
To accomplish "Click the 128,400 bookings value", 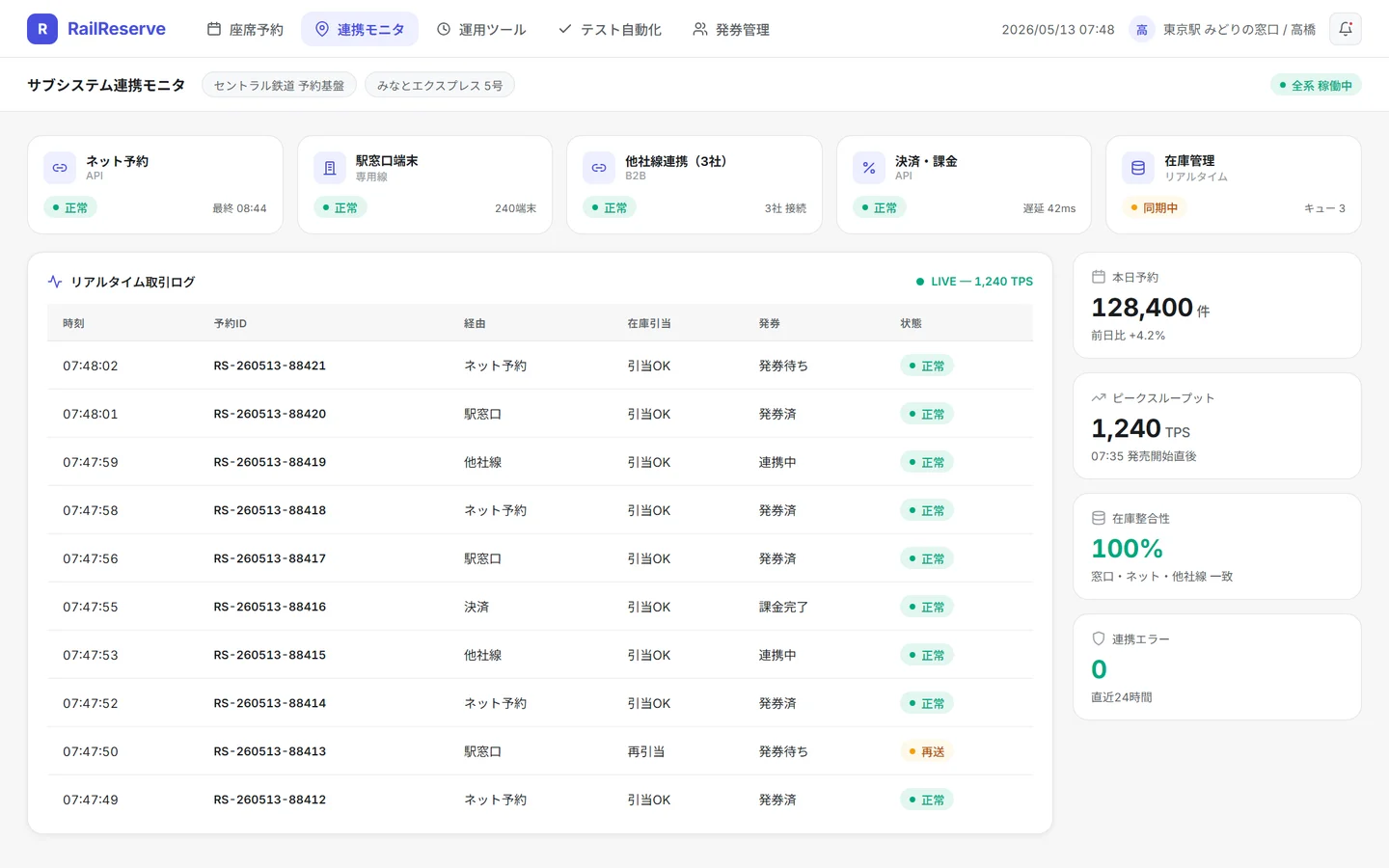I will 1142,308.
